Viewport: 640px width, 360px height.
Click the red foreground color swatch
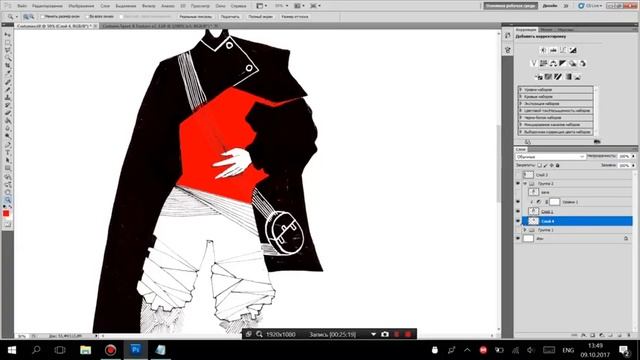6,213
